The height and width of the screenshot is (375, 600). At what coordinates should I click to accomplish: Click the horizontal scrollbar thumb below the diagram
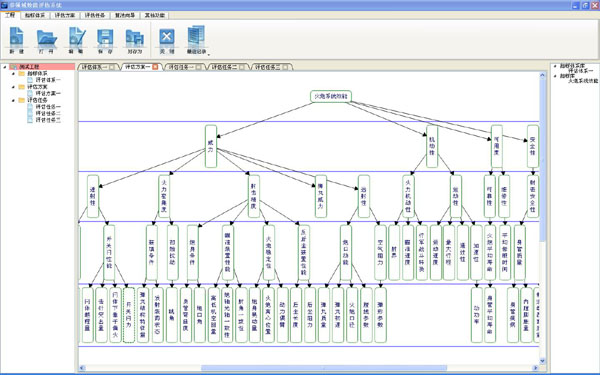pyautogui.click(x=324, y=368)
